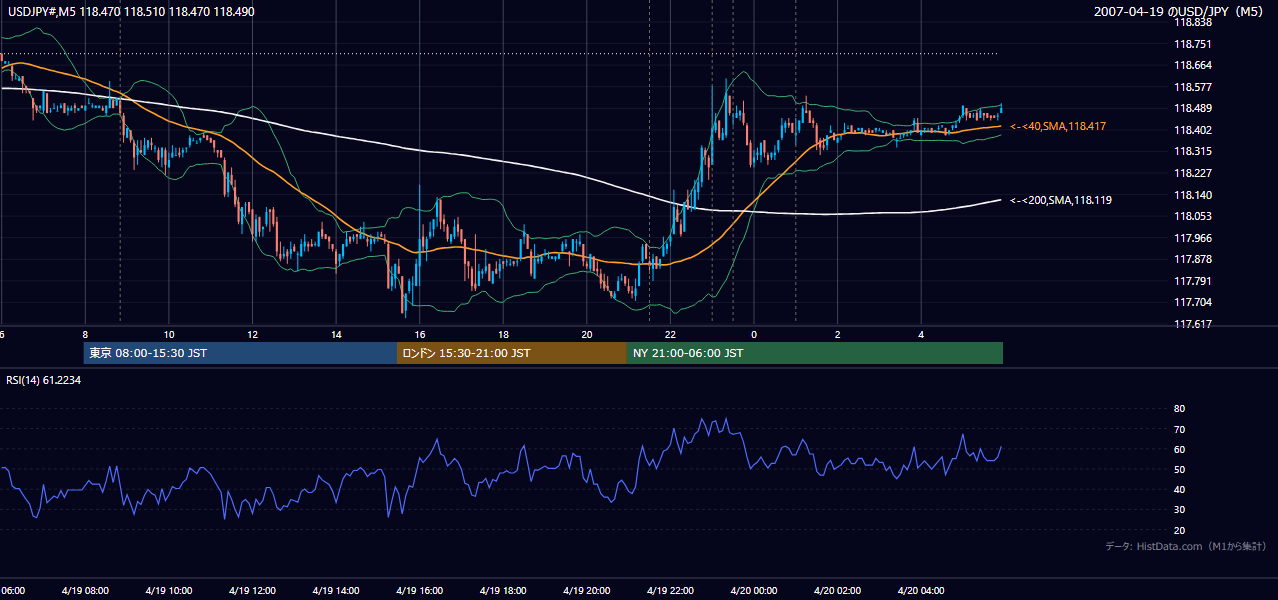Click the 40 SMA 118.417 label
1278x600 pixels.
(x=1058, y=126)
